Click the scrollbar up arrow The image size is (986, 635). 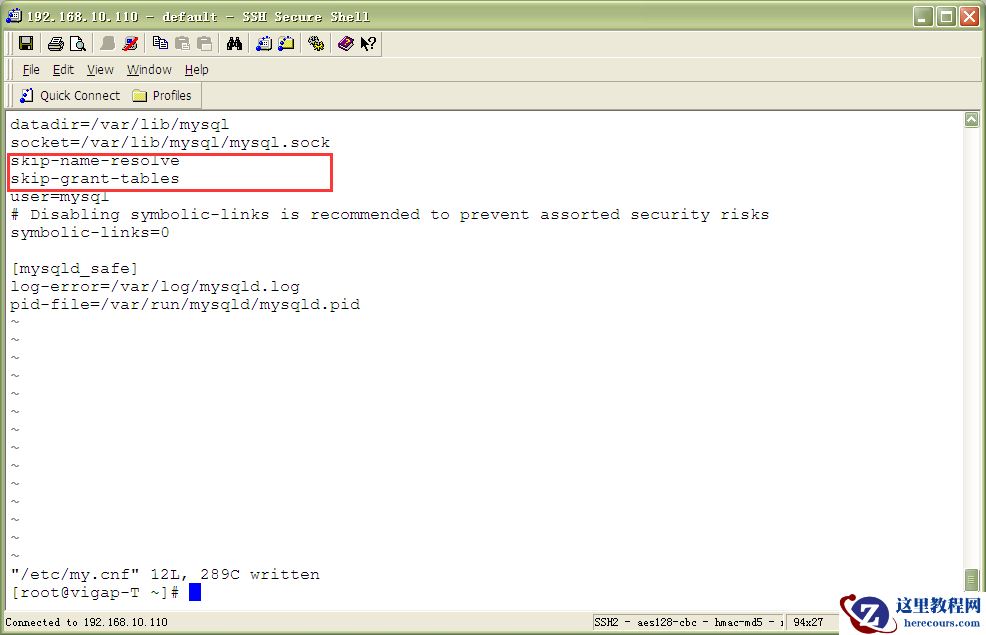point(972,119)
